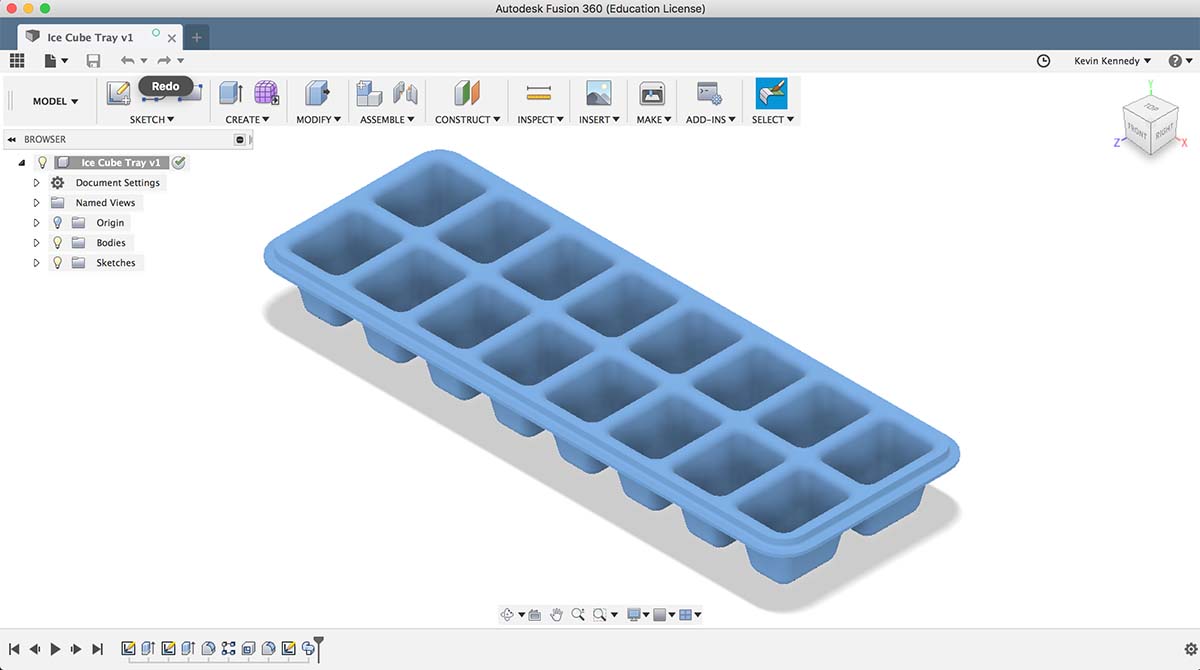Open the CONSTRUCT menu
This screenshot has height=670, width=1200.
(x=468, y=119)
